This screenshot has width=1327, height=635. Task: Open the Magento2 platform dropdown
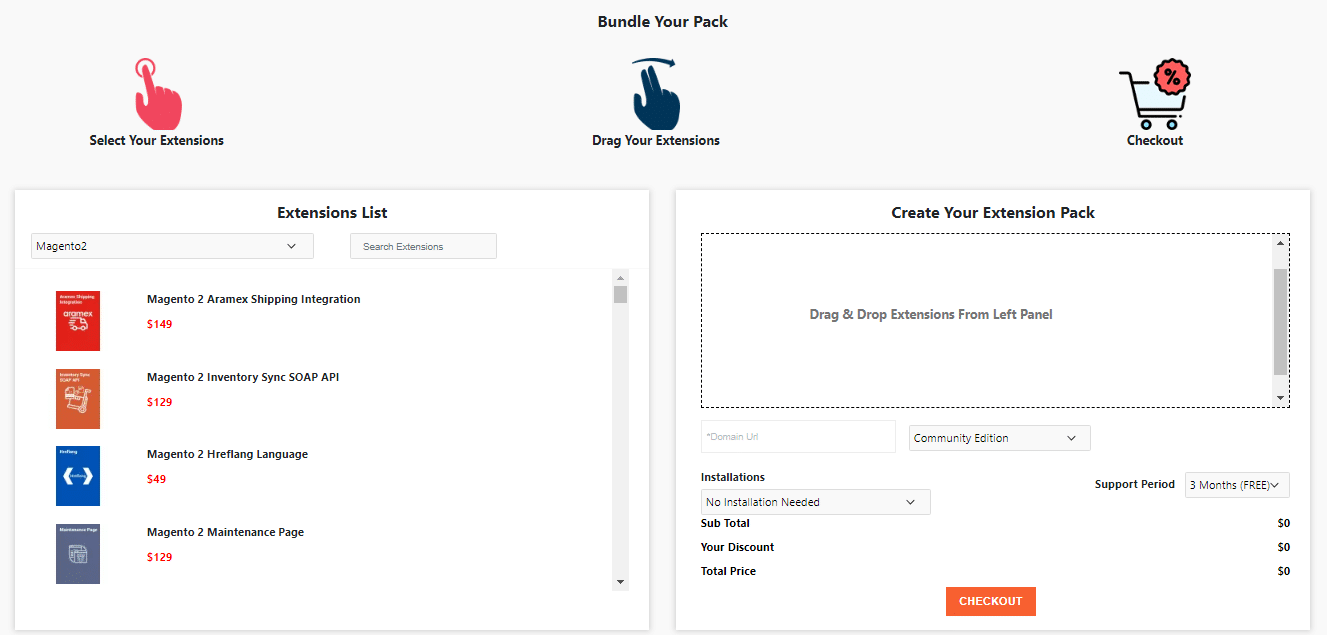click(x=172, y=246)
